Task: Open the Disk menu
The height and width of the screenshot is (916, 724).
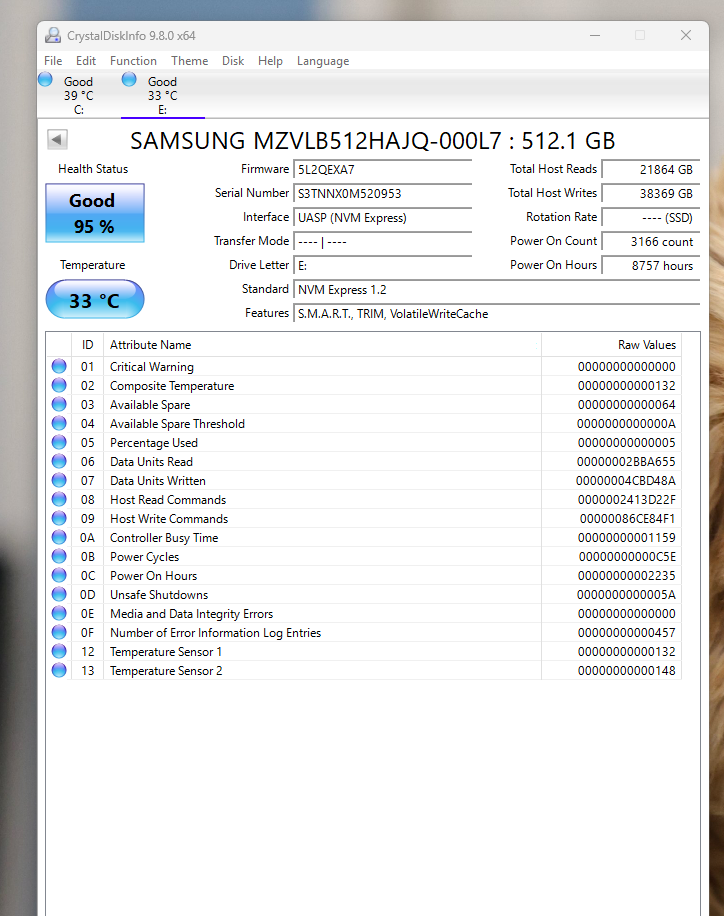Action: pos(233,61)
